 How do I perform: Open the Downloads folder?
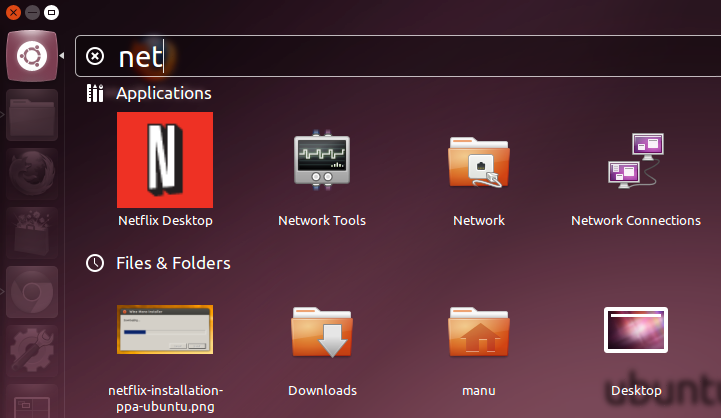322,332
